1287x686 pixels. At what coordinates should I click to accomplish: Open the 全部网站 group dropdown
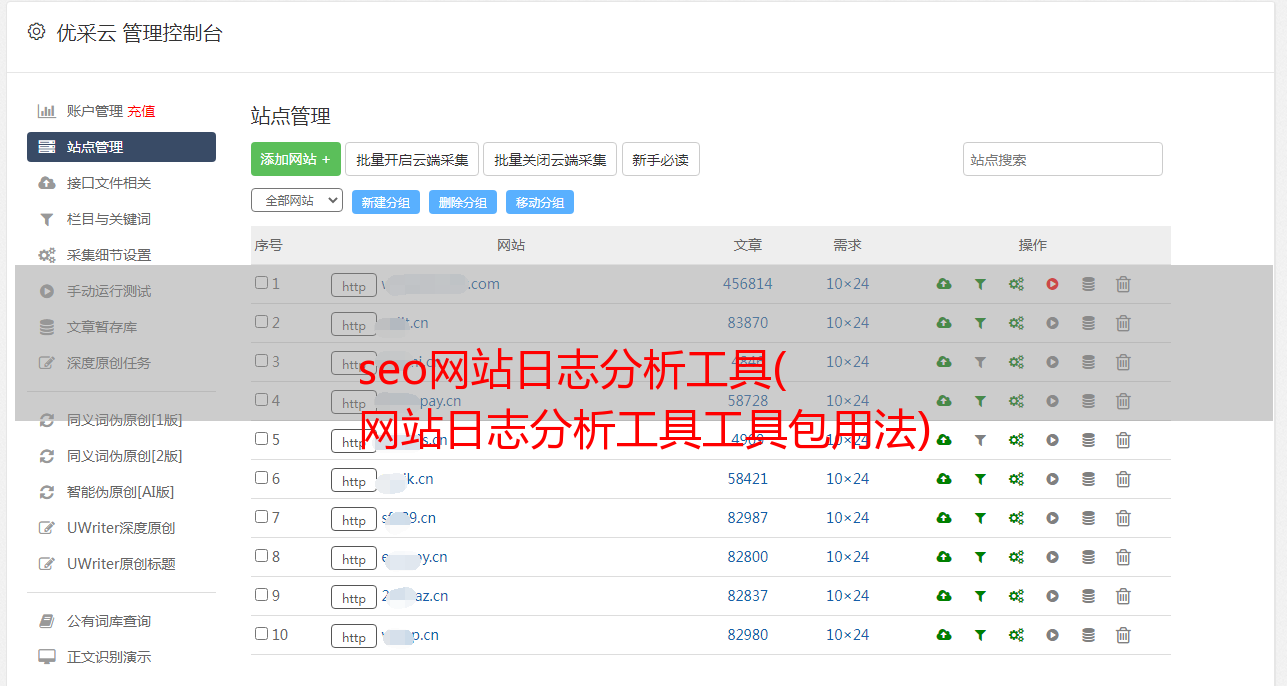(297, 201)
